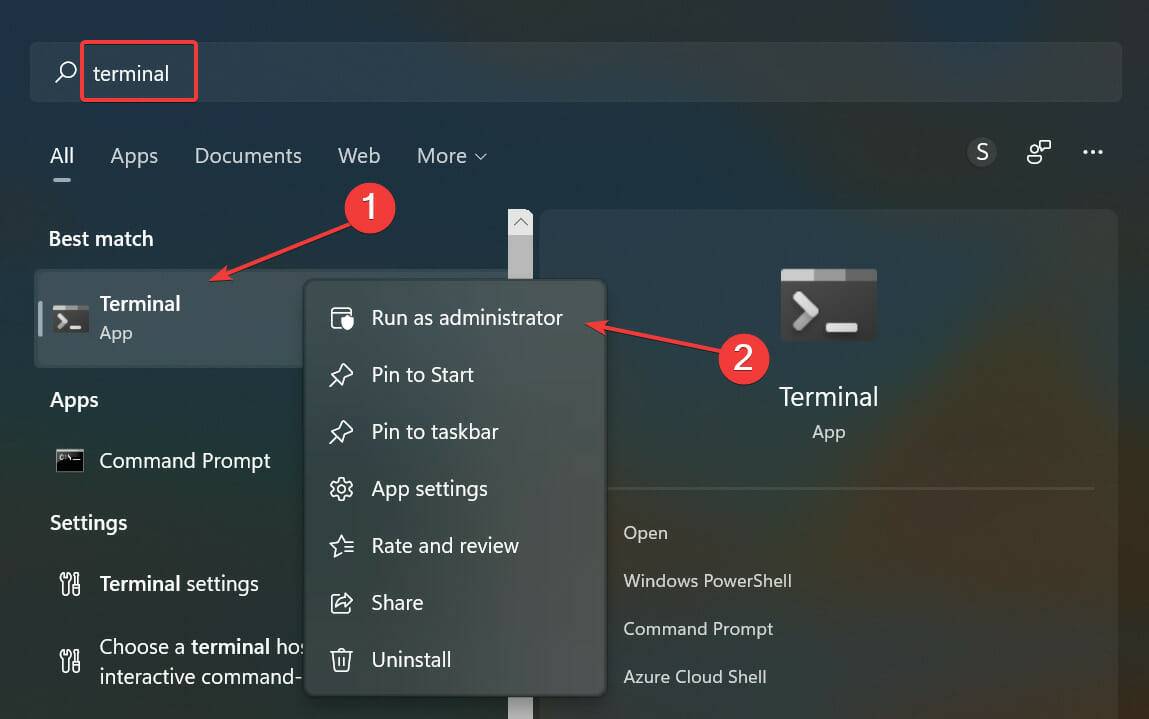Click the large Terminal app icon preview

[828, 304]
